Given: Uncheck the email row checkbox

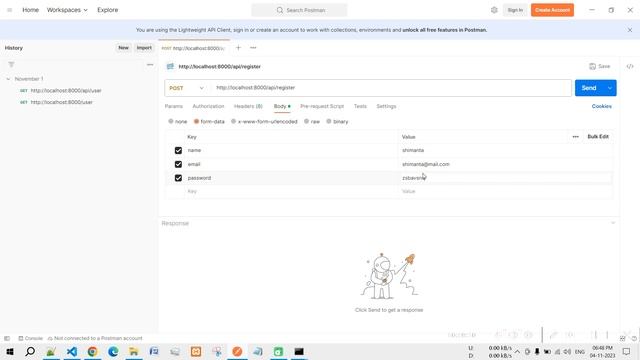Looking at the screenshot, I should [x=178, y=164].
